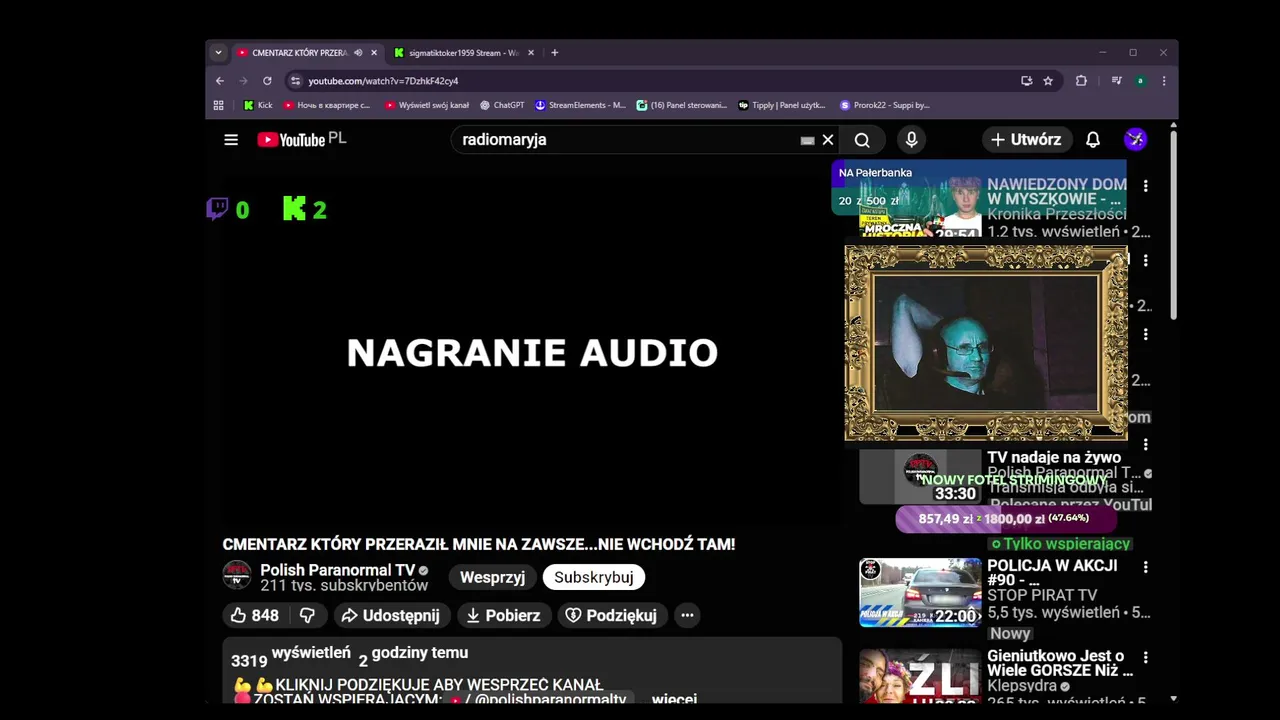
Task: Open more actions ellipsis under video
Action: pyautogui.click(x=687, y=615)
